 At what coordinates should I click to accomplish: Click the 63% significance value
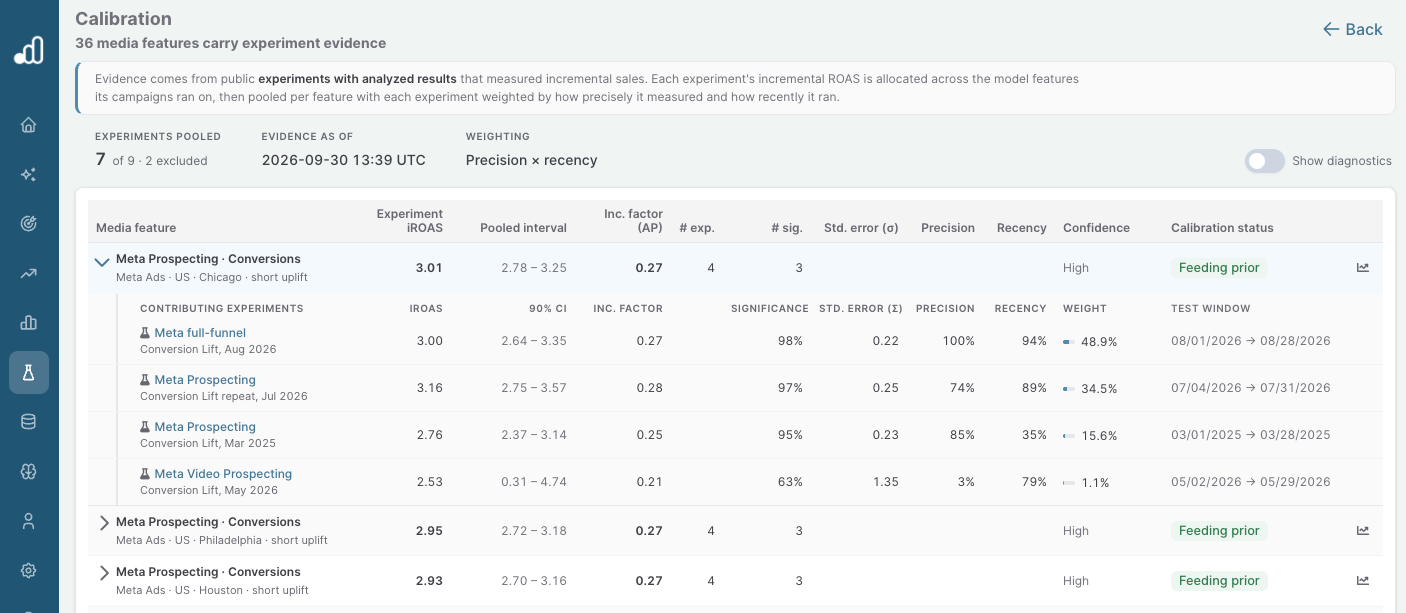coord(791,482)
